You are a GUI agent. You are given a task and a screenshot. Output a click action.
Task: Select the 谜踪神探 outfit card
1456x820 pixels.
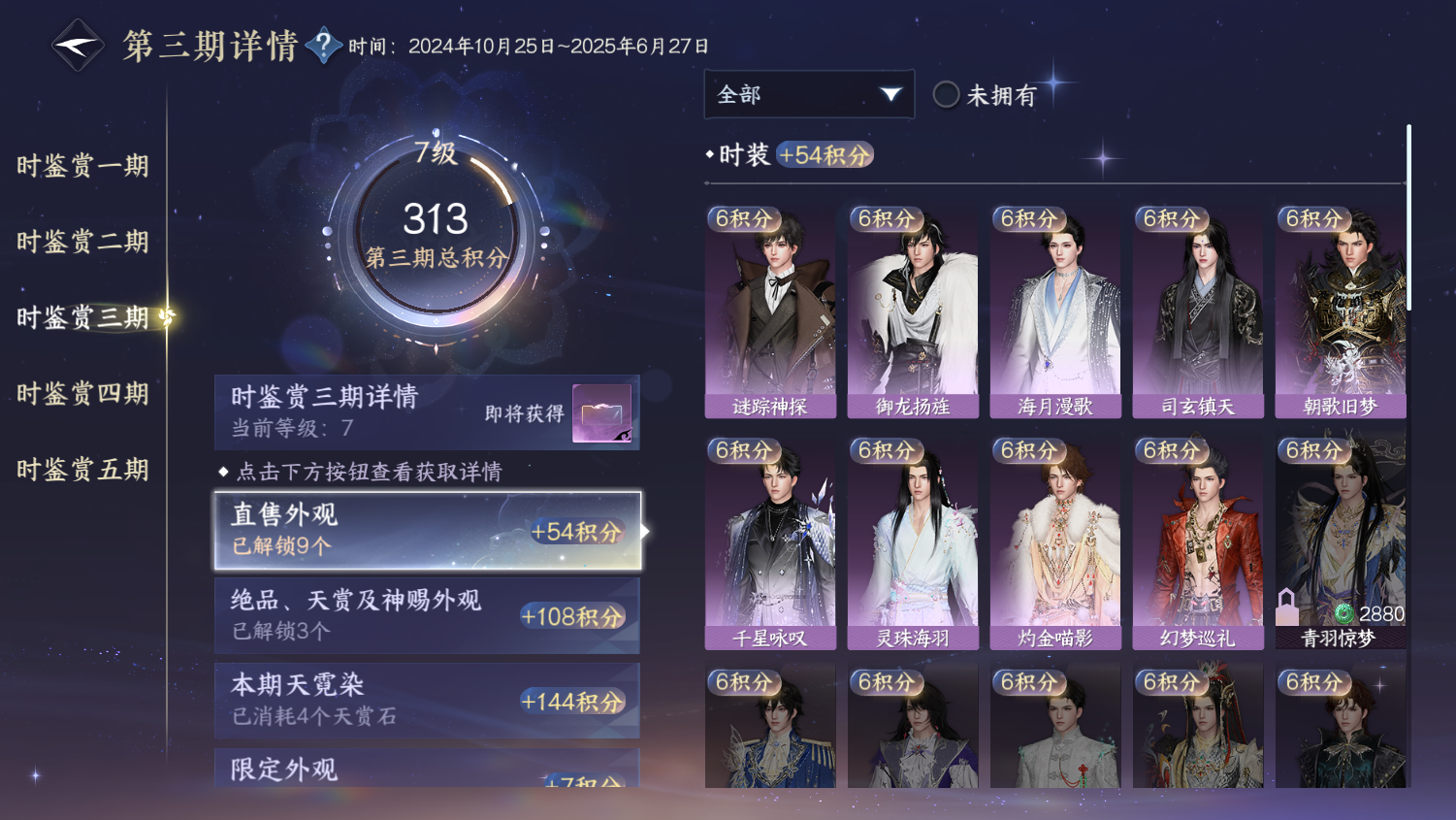coord(770,312)
